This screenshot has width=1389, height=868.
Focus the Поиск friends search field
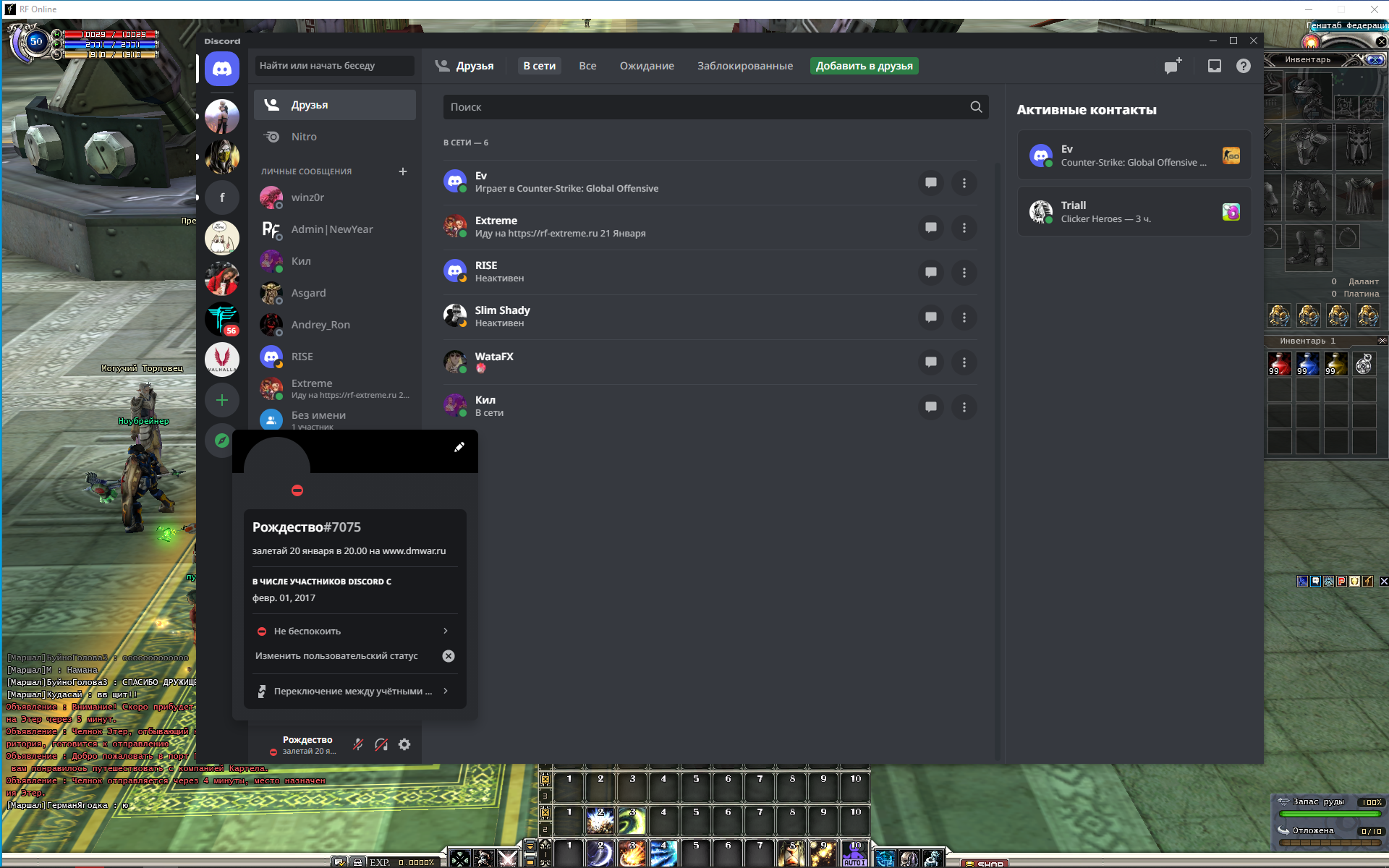[715, 107]
